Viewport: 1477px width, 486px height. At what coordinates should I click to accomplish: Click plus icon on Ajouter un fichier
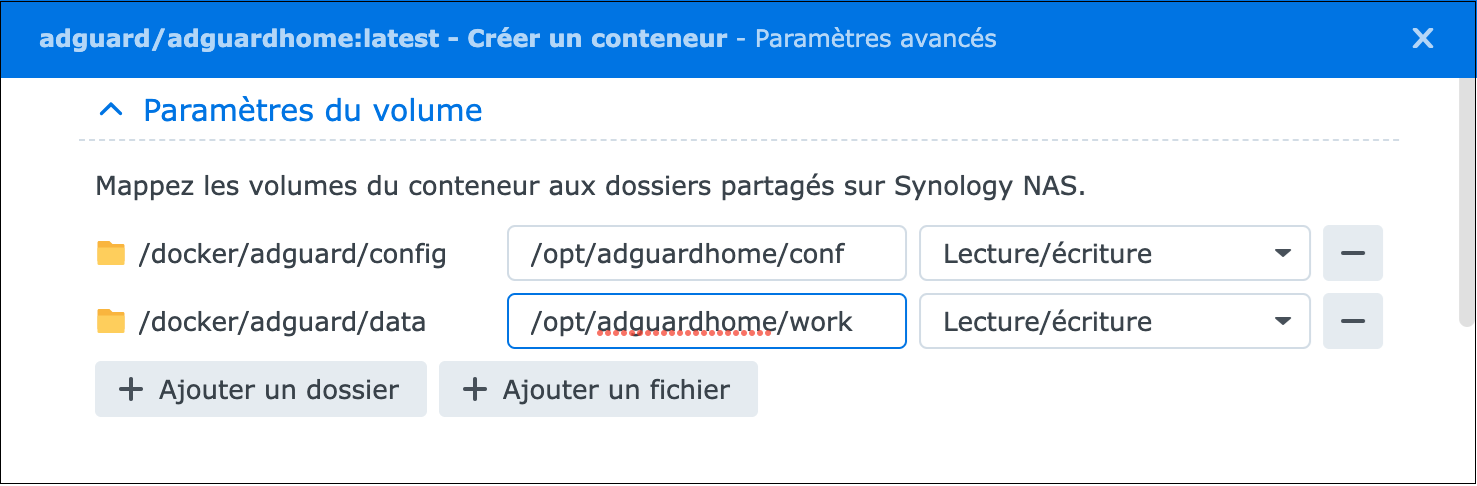tap(475, 389)
